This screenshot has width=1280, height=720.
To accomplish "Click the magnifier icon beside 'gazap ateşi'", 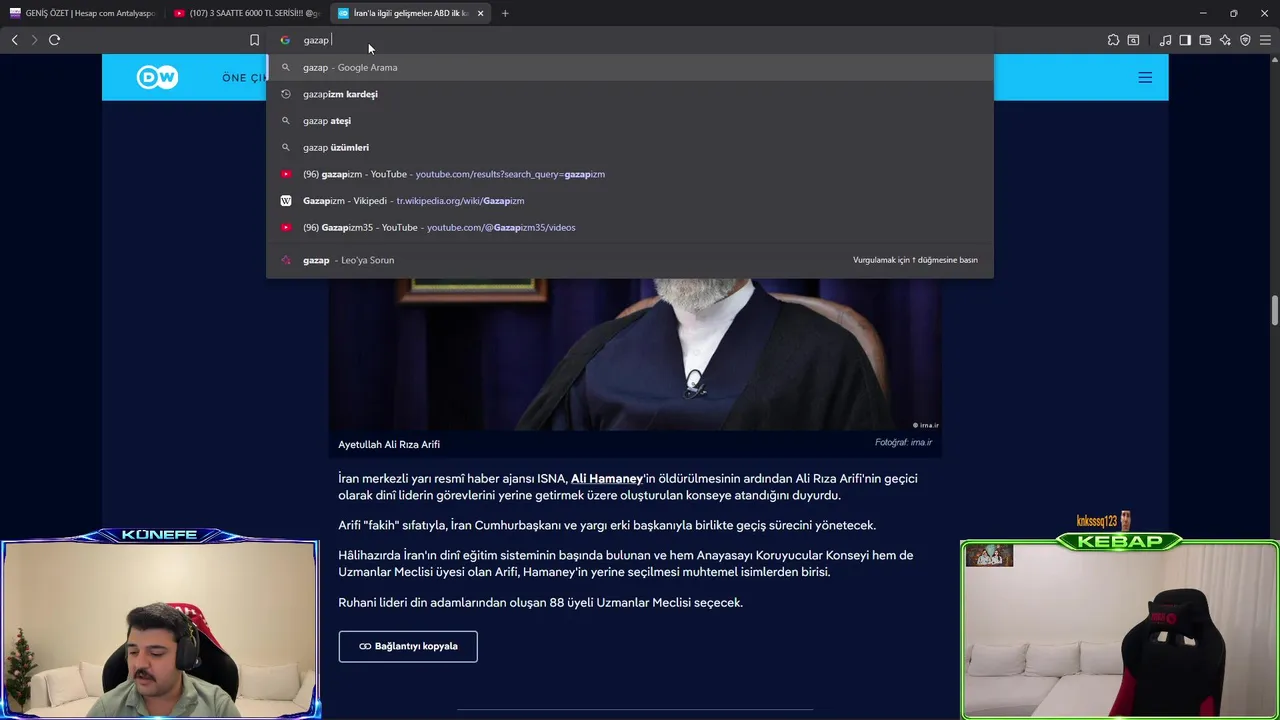I will 285,121.
